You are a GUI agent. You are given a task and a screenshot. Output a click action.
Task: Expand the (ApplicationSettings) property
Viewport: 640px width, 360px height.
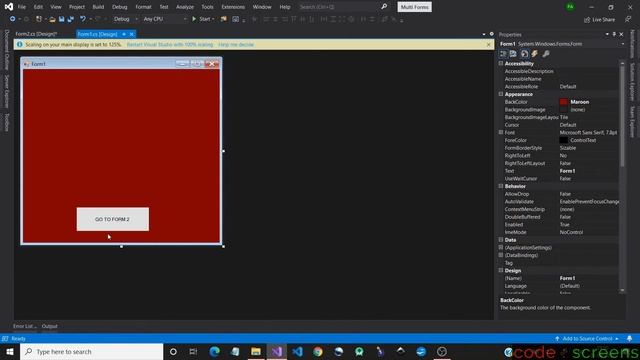[x=501, y=248]
